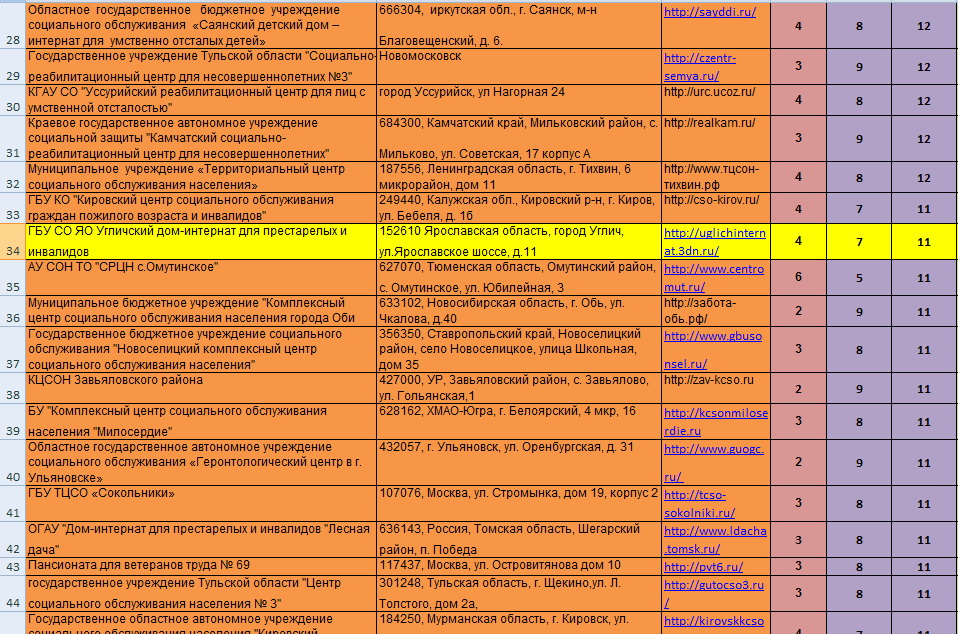This screenshot has width=958, height=634.
Task: Click the Омутинское, ул. Юбилейная, 3 address
Action: [x=519, y=278]
